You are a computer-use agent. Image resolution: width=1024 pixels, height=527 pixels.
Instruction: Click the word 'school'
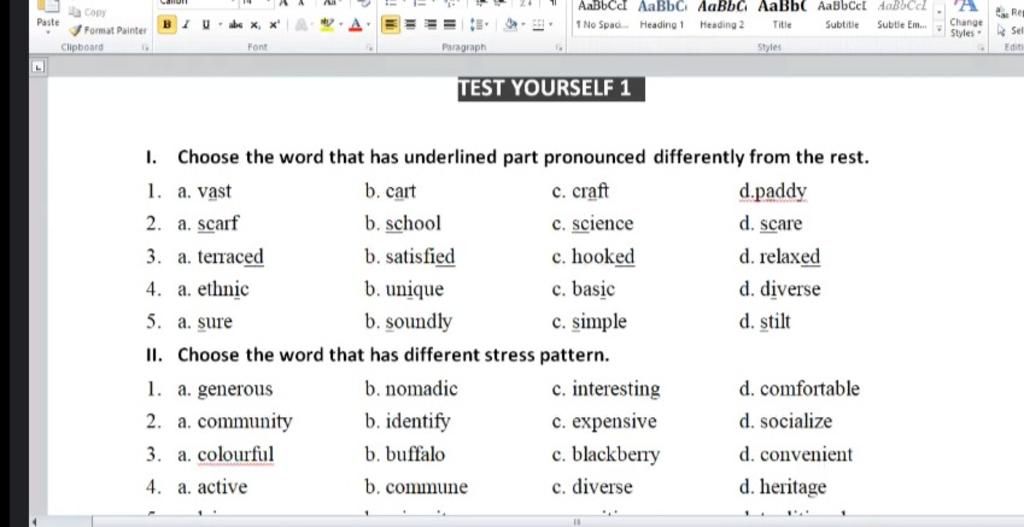[413, 224]
